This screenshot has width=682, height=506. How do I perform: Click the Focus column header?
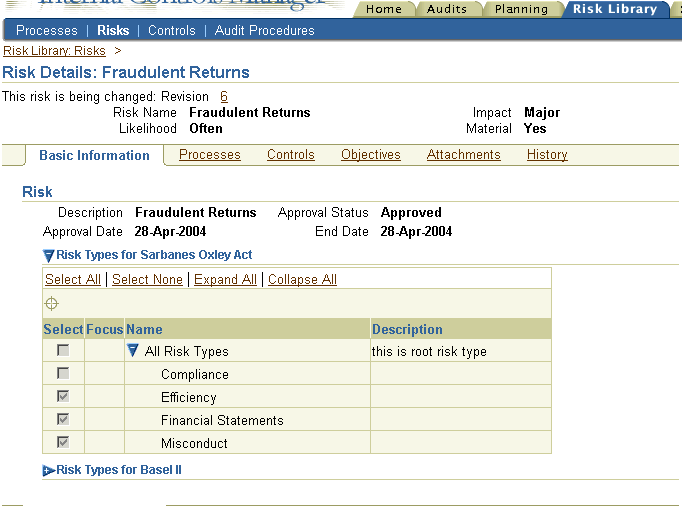point(104,329)
